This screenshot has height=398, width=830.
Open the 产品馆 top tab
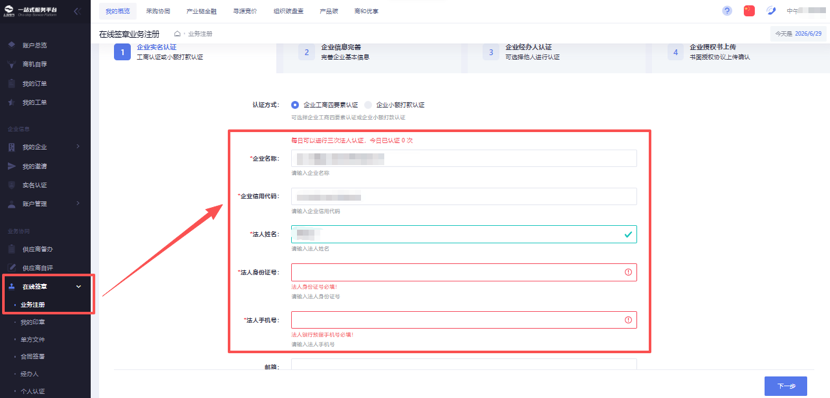[329, 11]
